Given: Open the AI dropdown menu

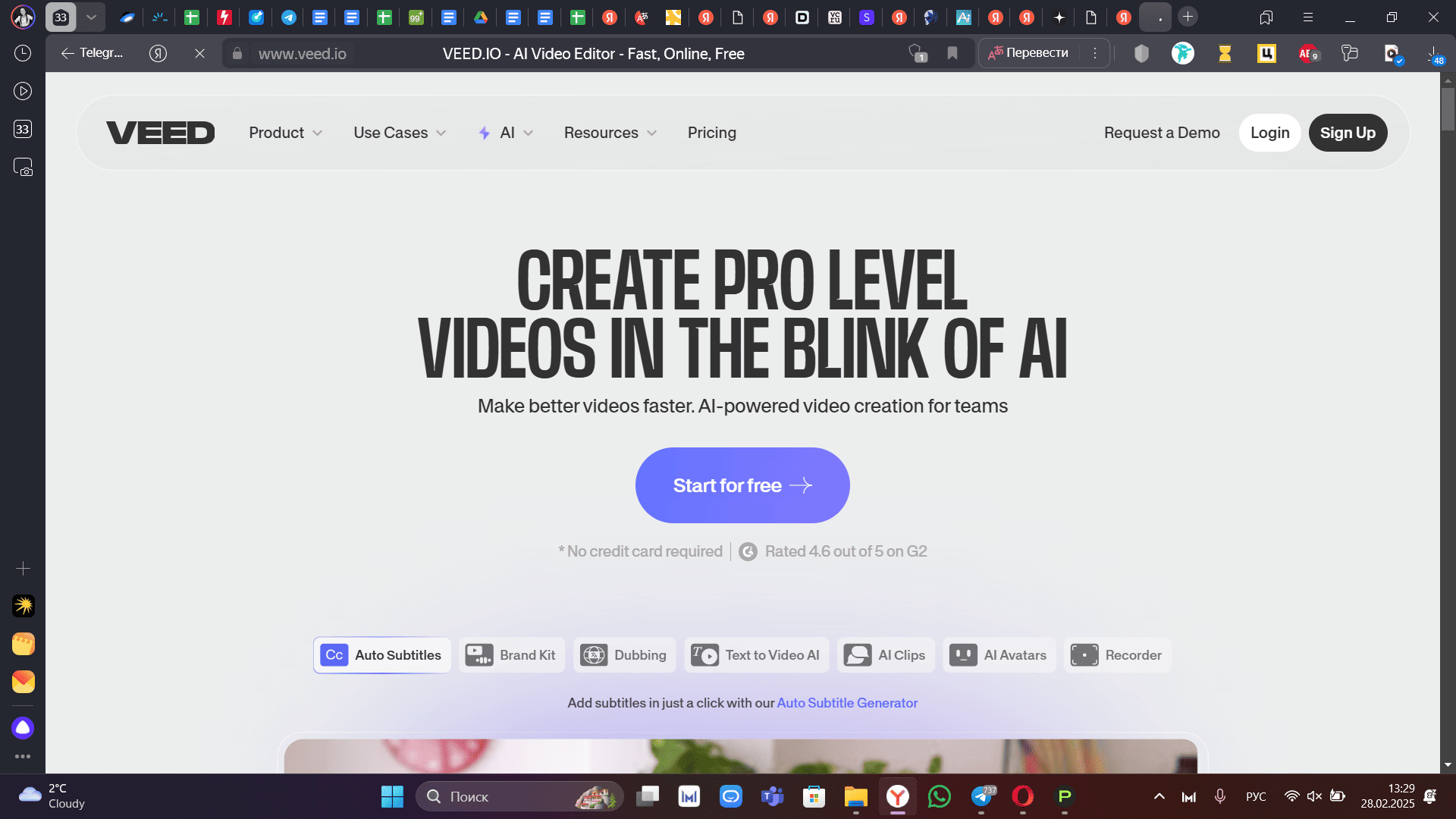Looking at the screenshot, I should pyautogui.click(x=506, y=133).
